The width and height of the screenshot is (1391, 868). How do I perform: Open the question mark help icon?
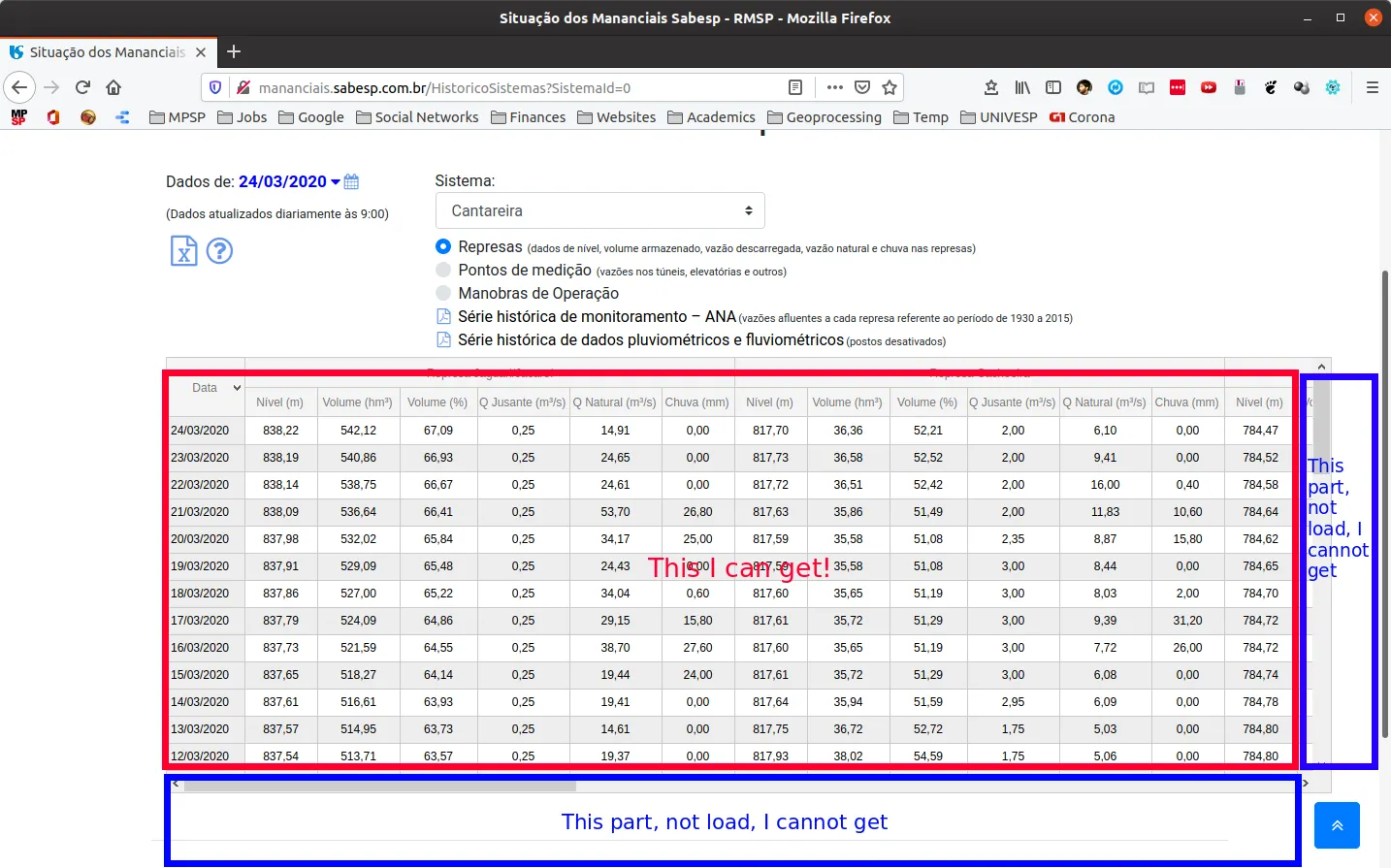pyautogui.click(x=220, y=251)
